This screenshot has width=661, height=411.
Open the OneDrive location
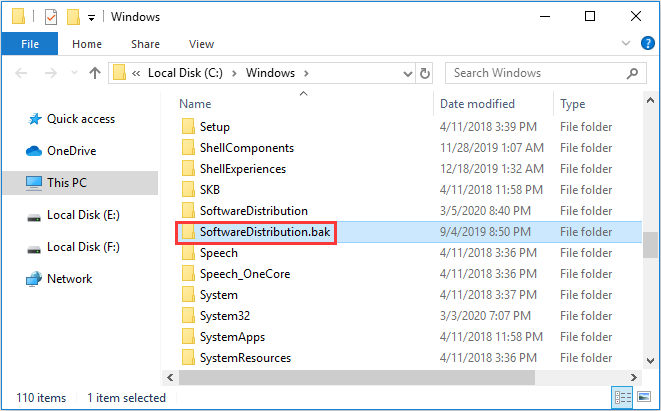click(x=70, y=150)
